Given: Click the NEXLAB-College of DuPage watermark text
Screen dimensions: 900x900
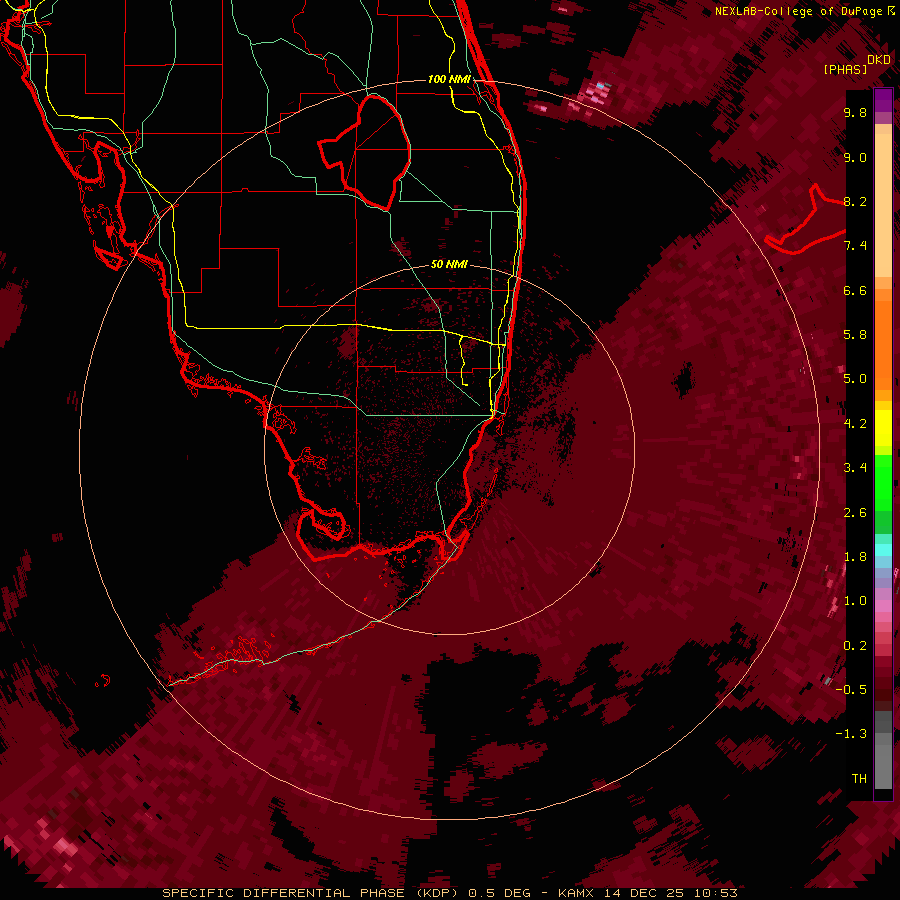Looking at the screenshot, I should [x=804, y=11].
